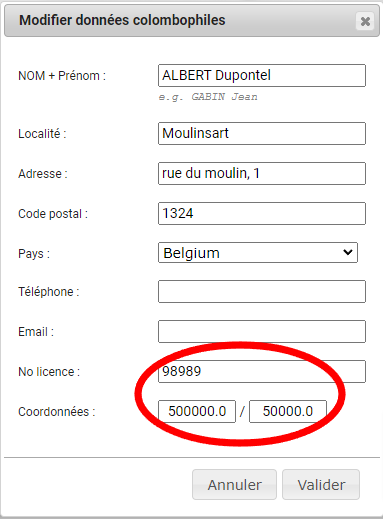Click the 'NOM + Prénom :' label
The width and height of the screenshot is (383, 519).
click(x=62, y=76)
